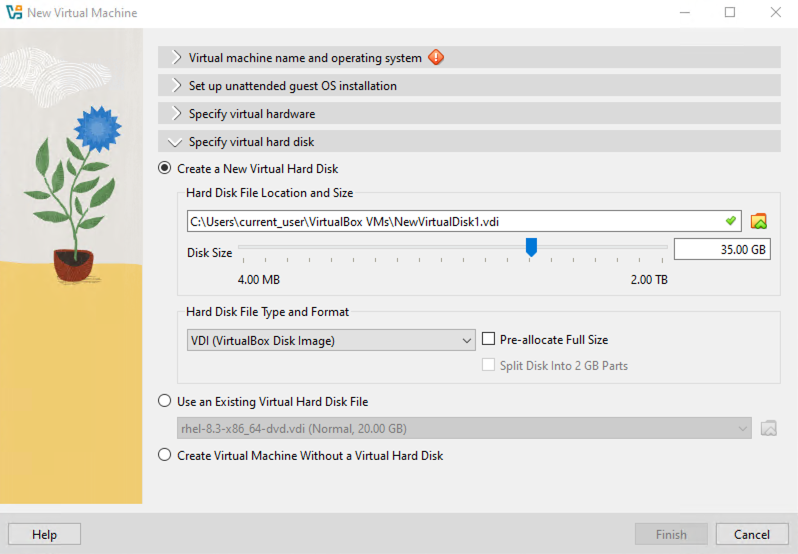Viewport: 798px width, 554px height.
Task: Click the Disk Size slider handle
Action: tap(531, 247)
